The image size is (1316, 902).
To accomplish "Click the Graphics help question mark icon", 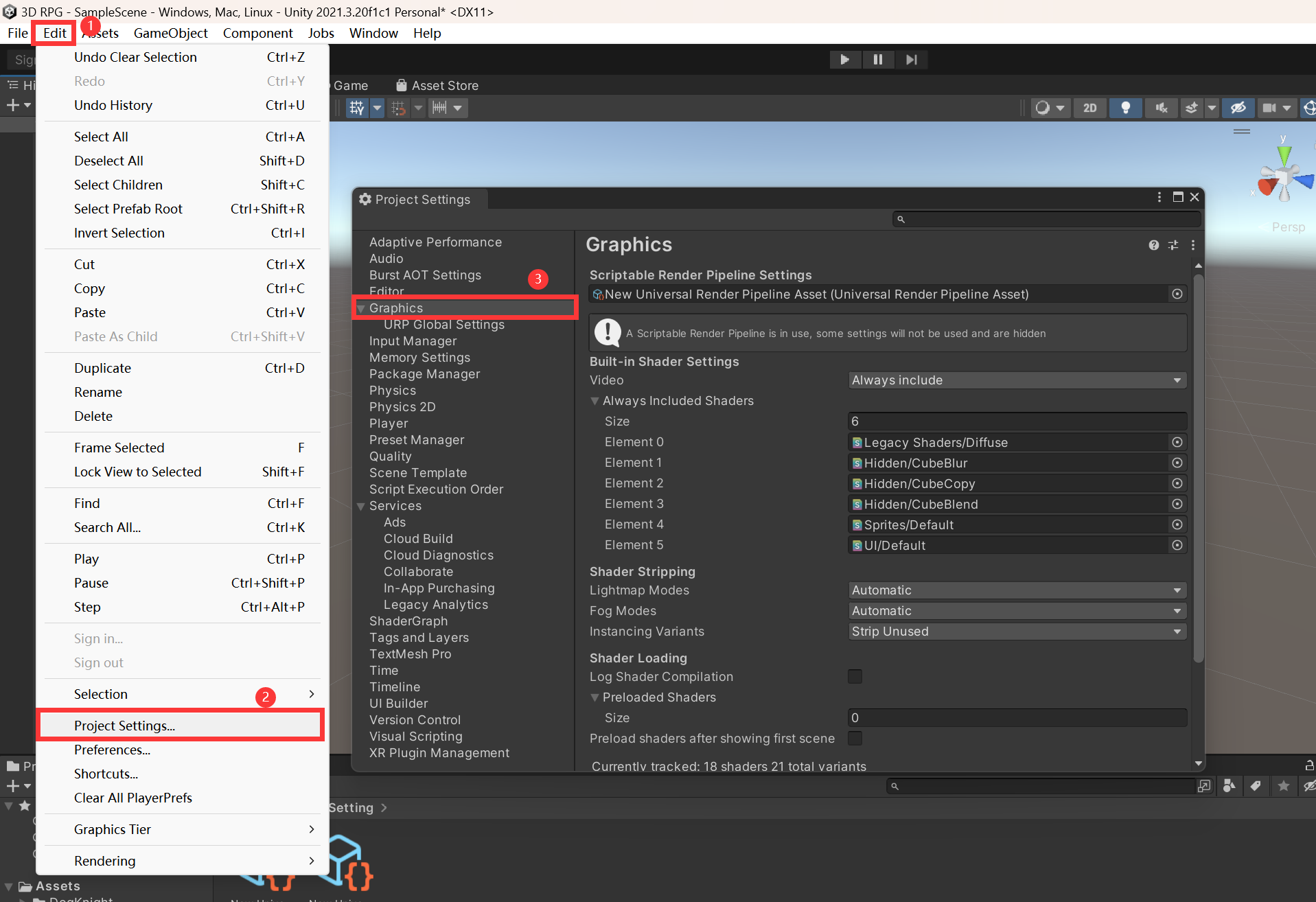I will 1153,245.
